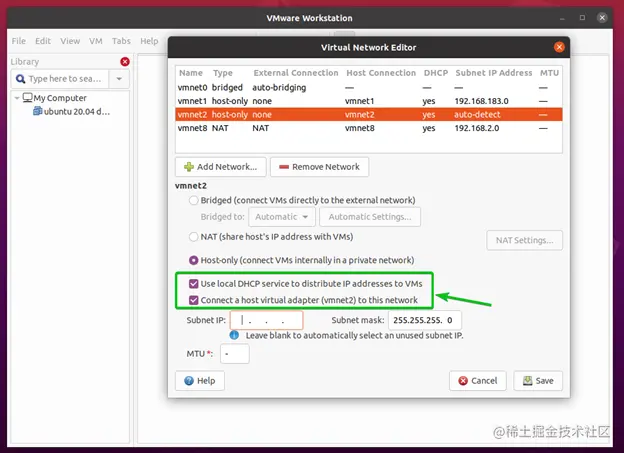Click My Computer icon in Library tree
This screenshot has width=624, height=453.
click(27, 98)
